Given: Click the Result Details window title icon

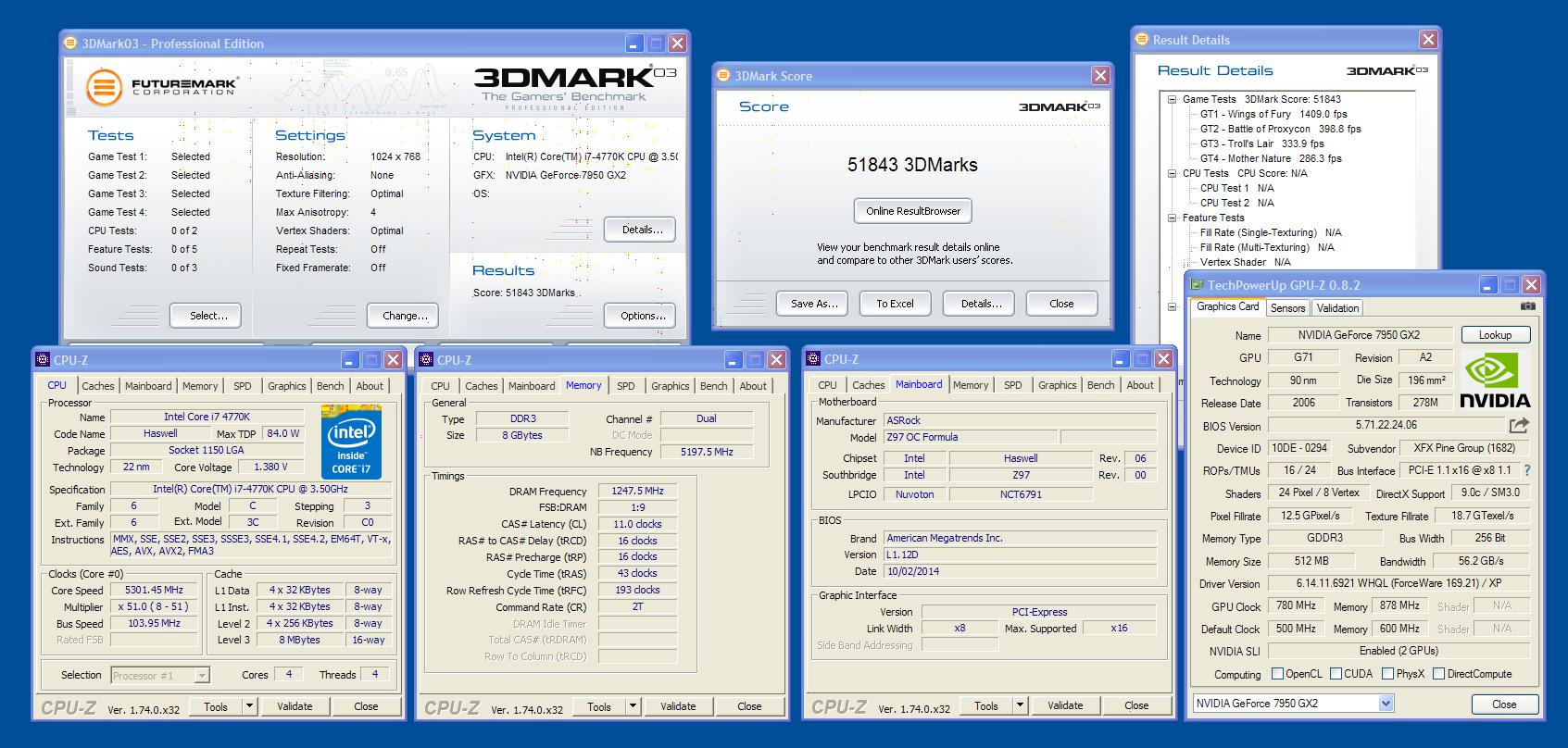Looking at the screenshot, I should 1142,39.
